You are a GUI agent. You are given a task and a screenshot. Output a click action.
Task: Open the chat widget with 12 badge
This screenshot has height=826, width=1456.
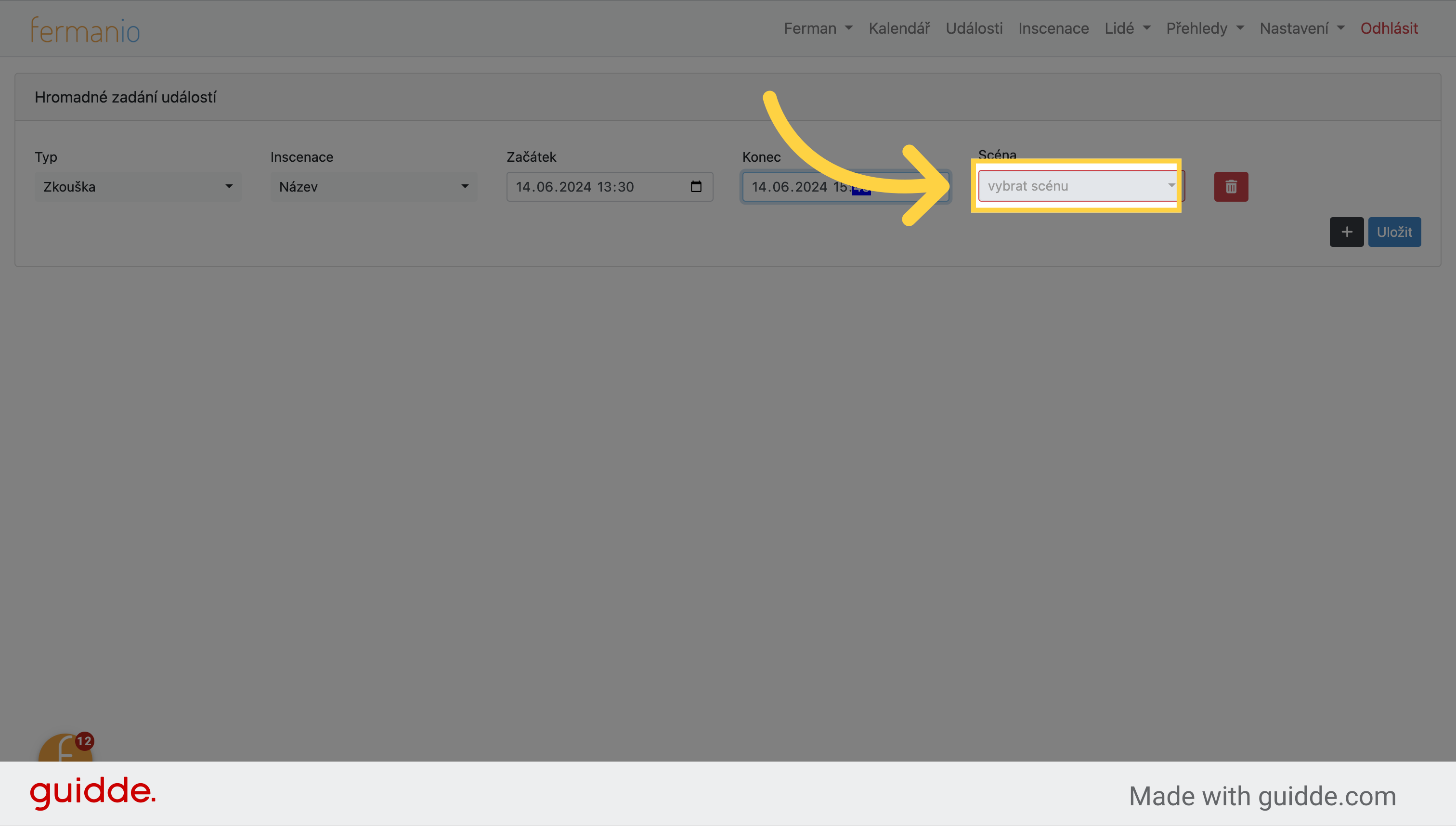65,748
